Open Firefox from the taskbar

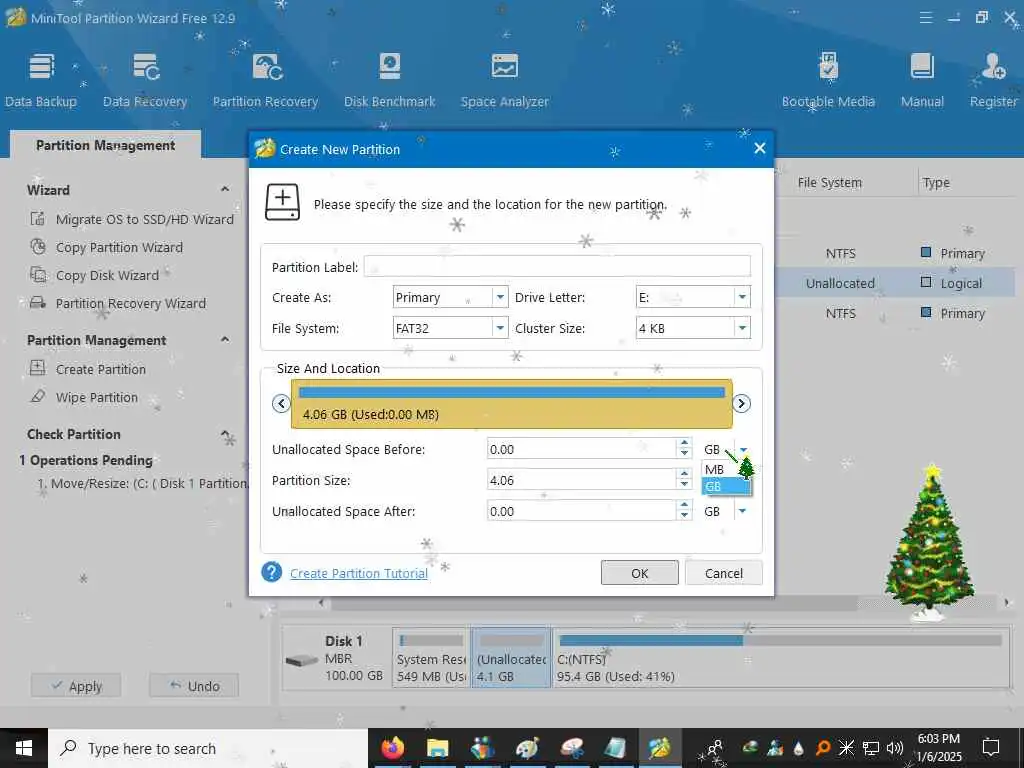pos(392,748)
